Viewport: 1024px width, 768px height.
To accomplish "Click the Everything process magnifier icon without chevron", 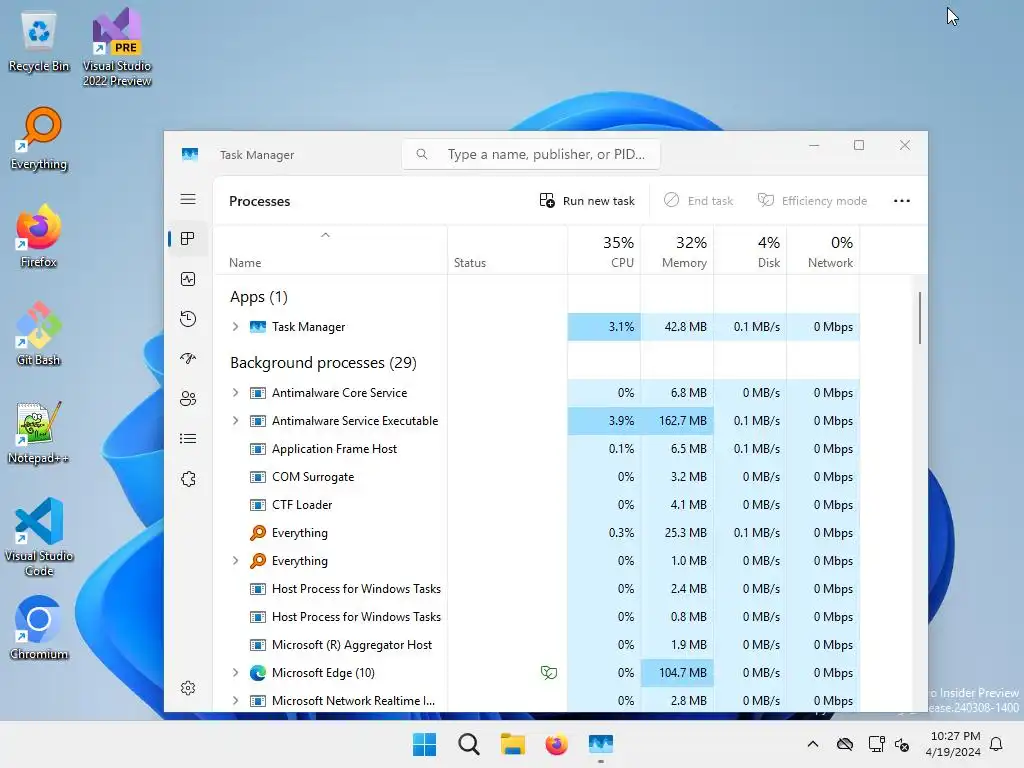I will (x=258, y=533).
